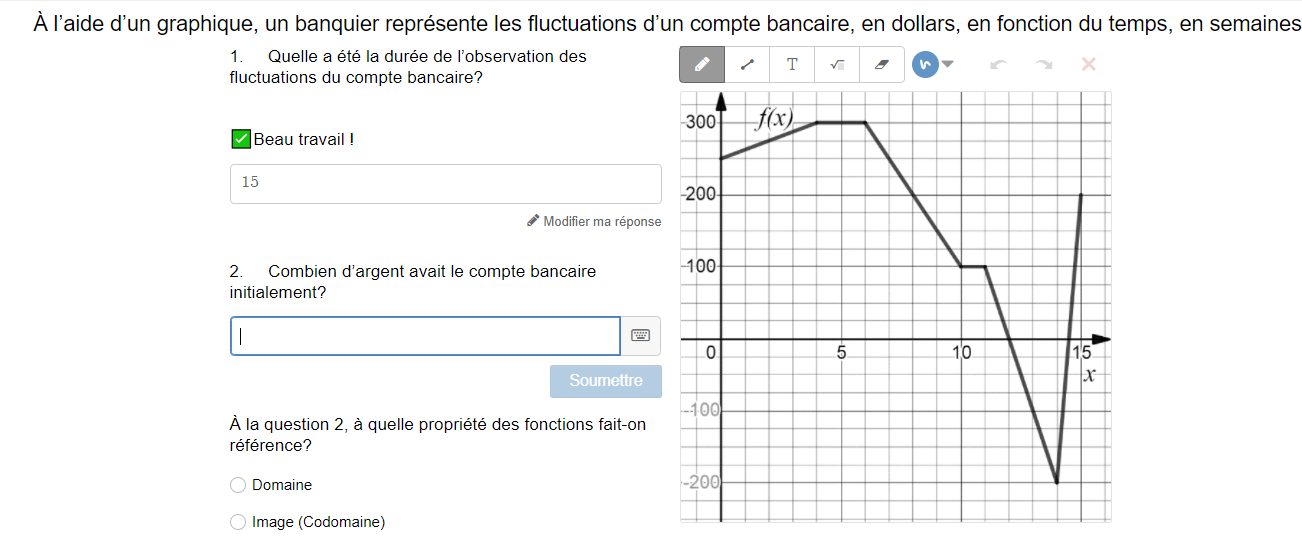The height and width of the screenshot is (548, 1302).
Task: Select the Domaine radio option
Action: 238,485
